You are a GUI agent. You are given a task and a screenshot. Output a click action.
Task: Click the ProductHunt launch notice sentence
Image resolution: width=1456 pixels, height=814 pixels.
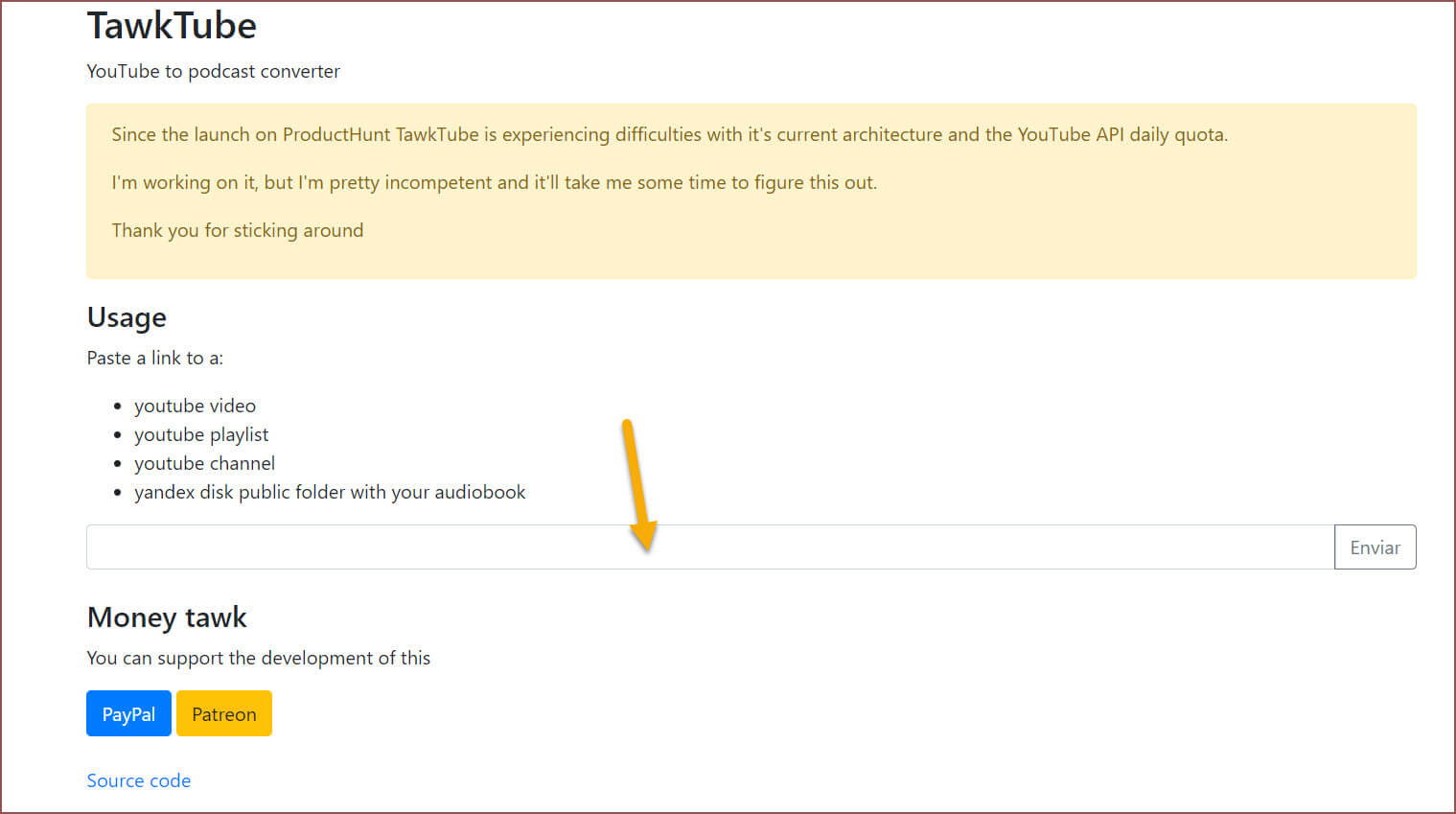669,134
